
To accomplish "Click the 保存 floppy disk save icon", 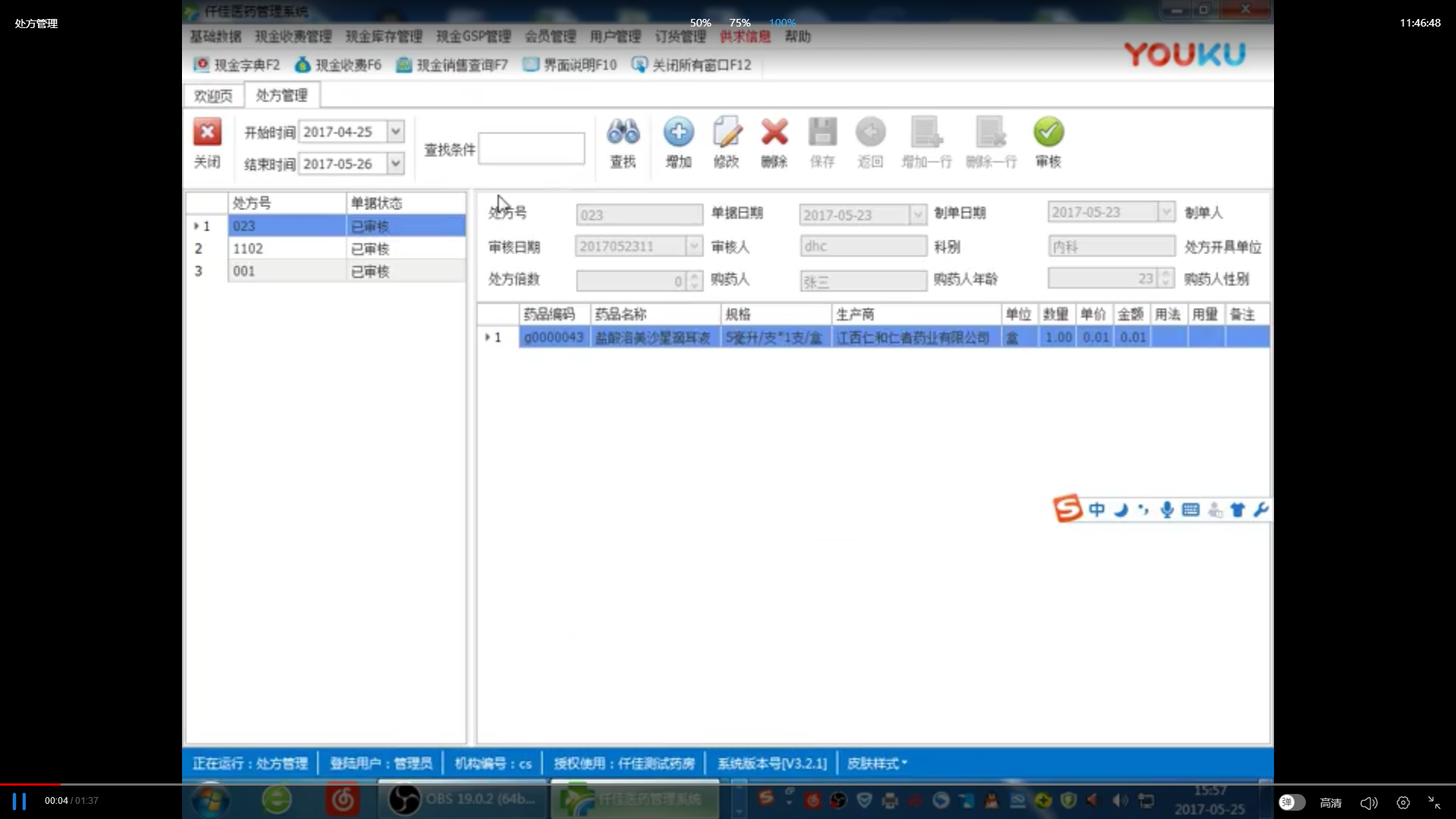I will (822, 132).
